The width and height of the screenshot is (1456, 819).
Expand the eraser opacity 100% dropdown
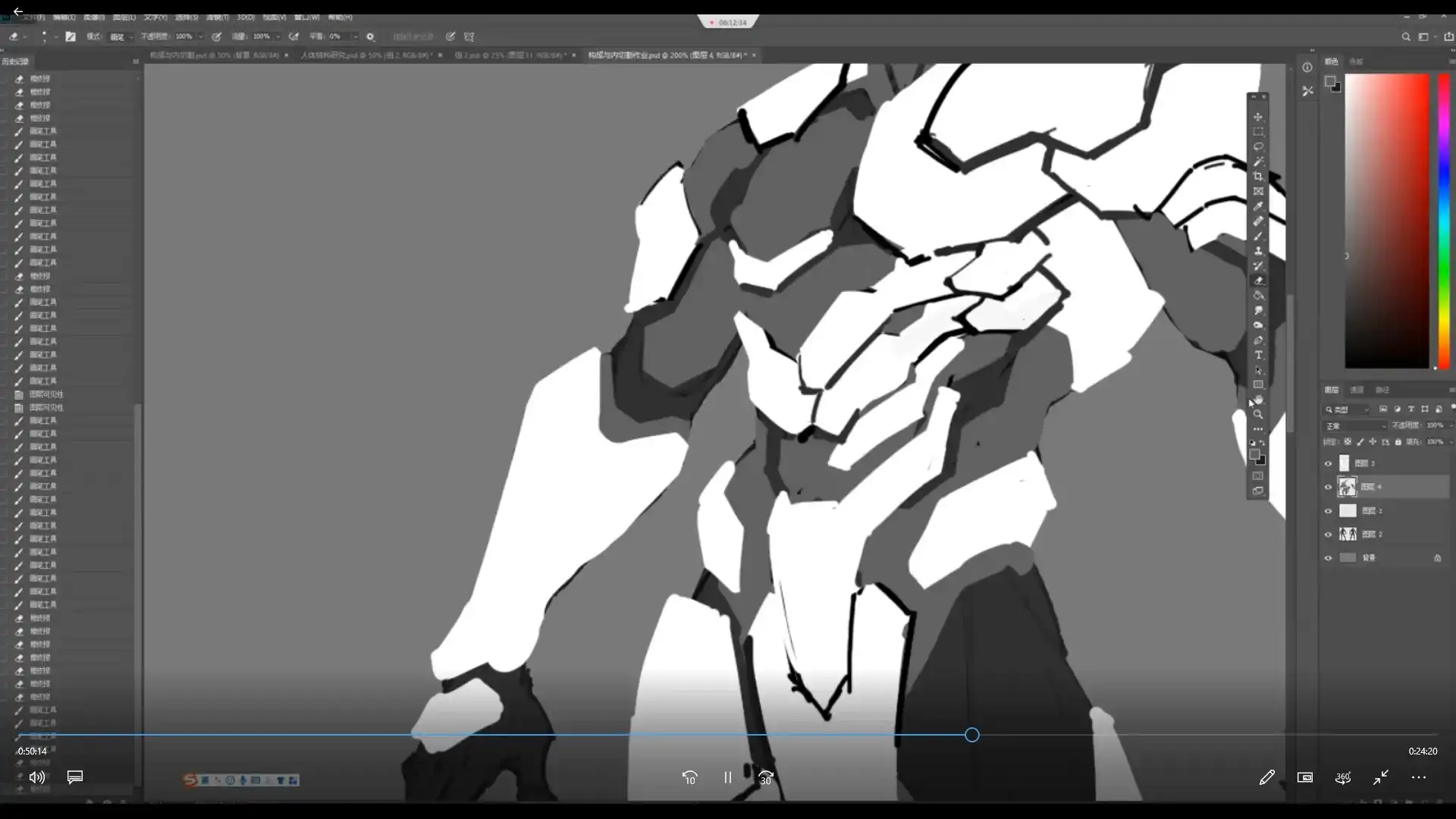pos(201,36)
